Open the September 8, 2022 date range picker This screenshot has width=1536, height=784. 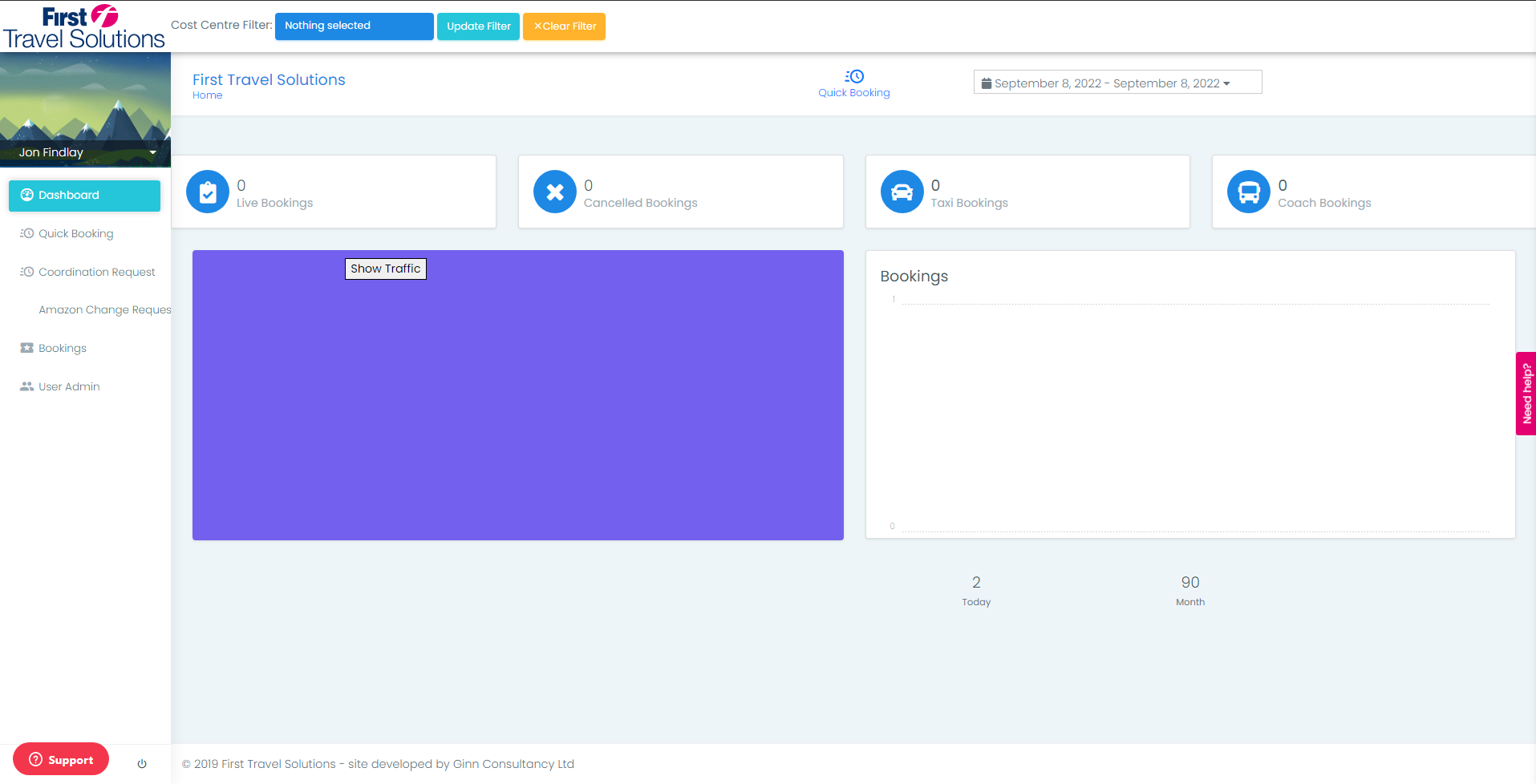pos(1117,83)
